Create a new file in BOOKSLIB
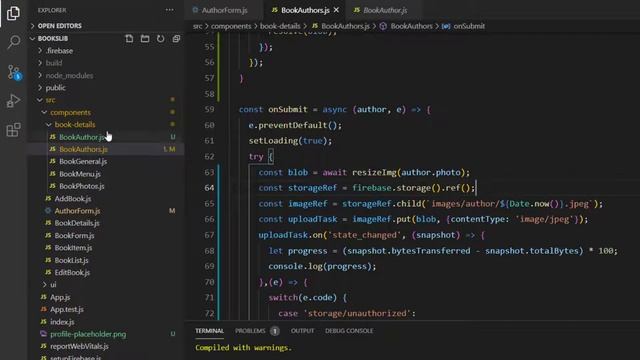 (129, 38)
